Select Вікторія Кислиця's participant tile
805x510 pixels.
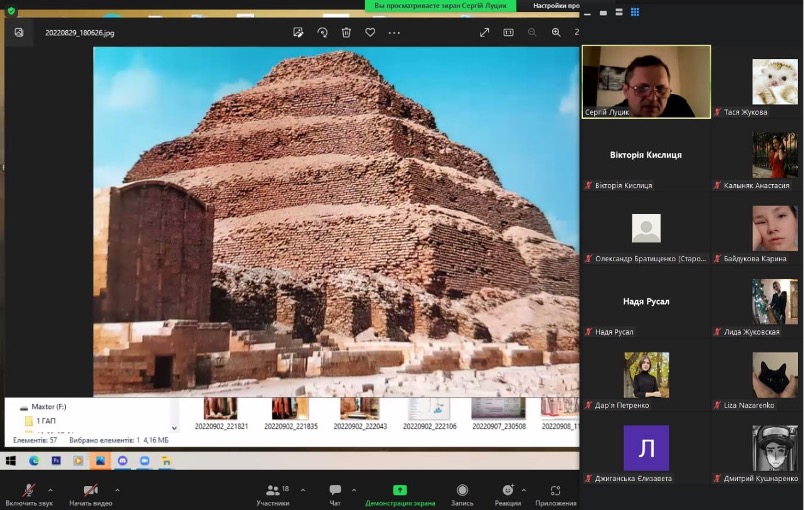[x=646, y=156]
